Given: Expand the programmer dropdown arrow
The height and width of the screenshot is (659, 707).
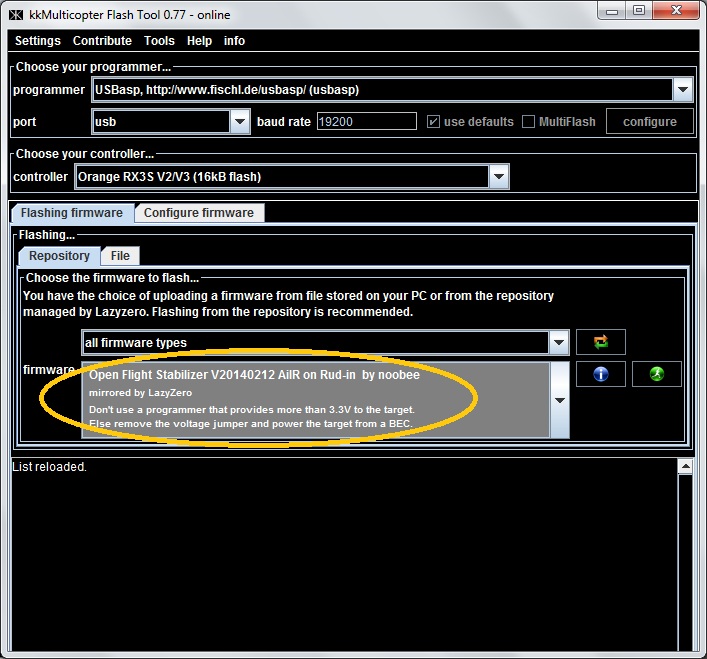Looking at the screenshot, I should click(x=683, y=90).
